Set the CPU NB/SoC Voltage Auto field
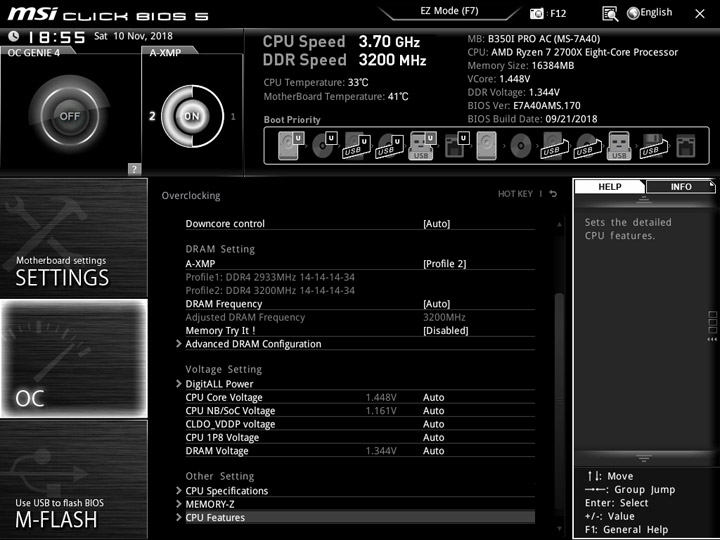Screen dimensions: 720x540 pos(433,411)
